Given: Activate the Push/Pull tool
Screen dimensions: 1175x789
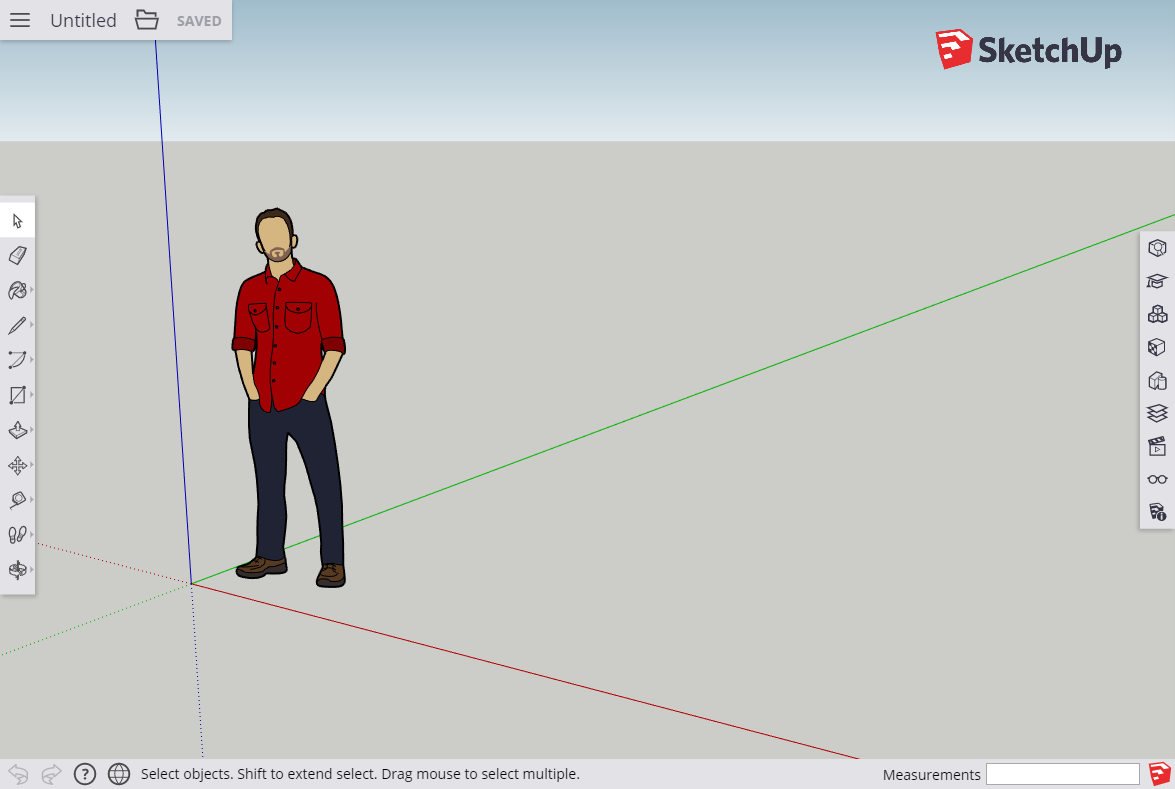Looking at the screenshot, I should (18, 430).
